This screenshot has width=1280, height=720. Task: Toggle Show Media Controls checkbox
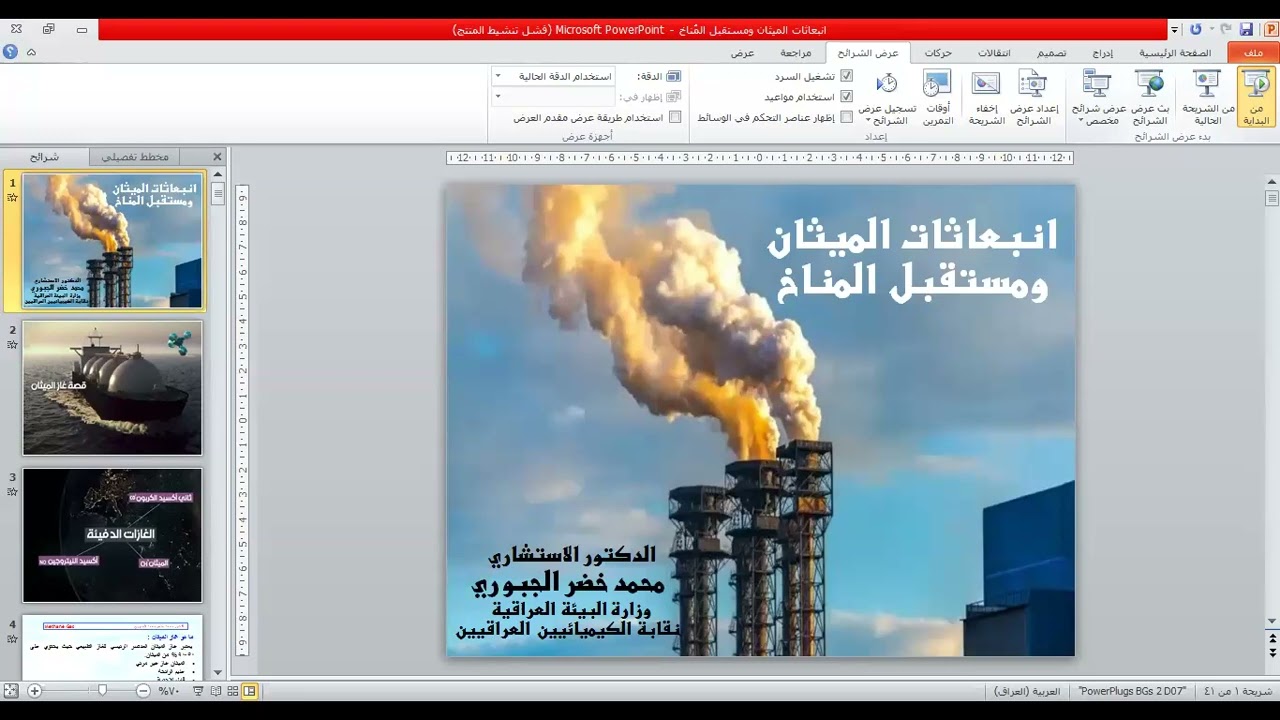pos(846,117)
